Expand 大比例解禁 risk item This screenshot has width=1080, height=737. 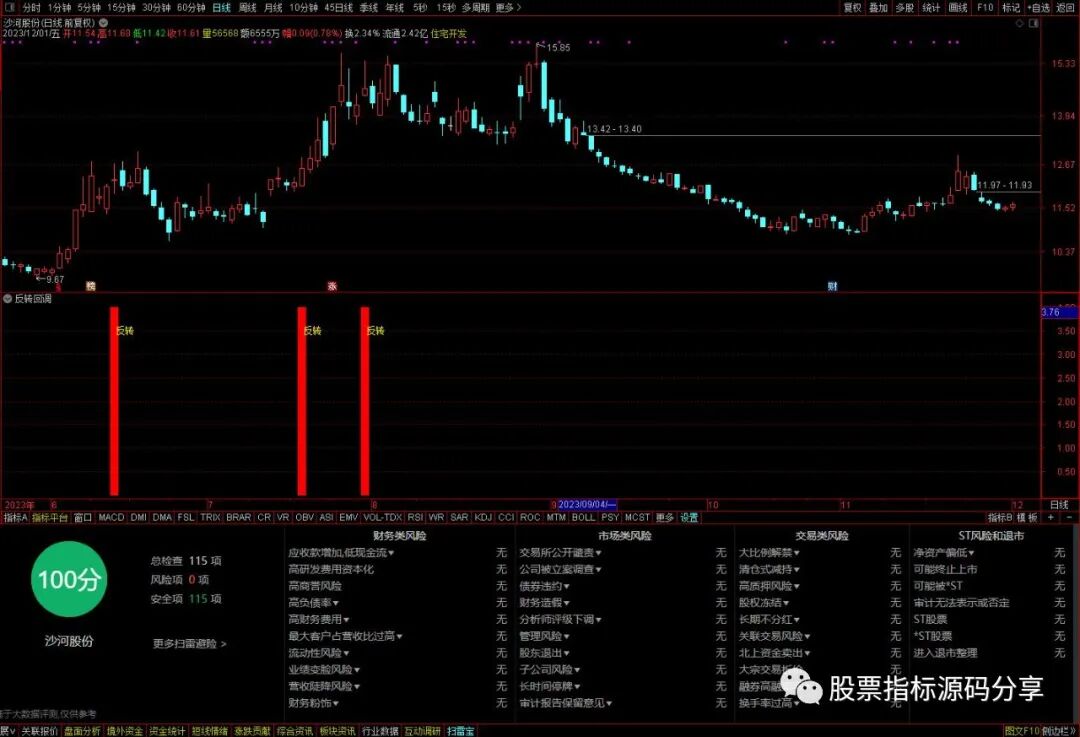pos(769,552)
